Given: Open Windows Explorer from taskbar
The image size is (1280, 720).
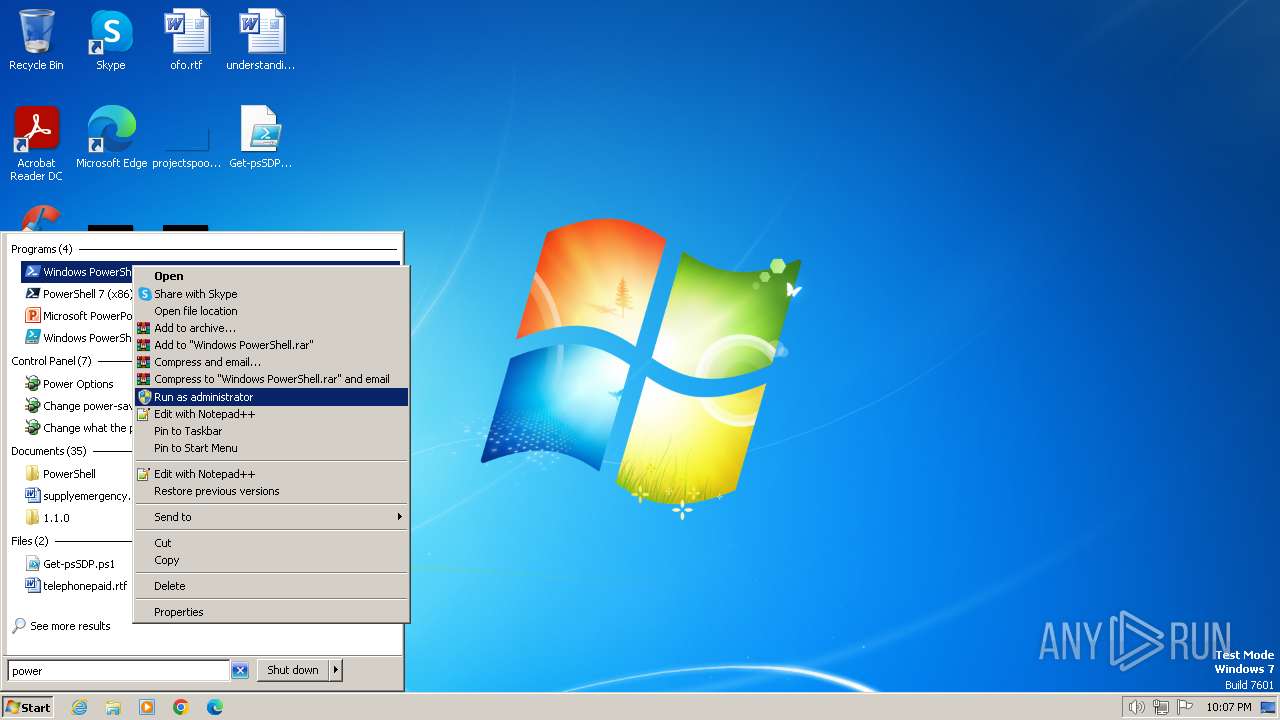Looking at the screenshot, I should (113, 707).
